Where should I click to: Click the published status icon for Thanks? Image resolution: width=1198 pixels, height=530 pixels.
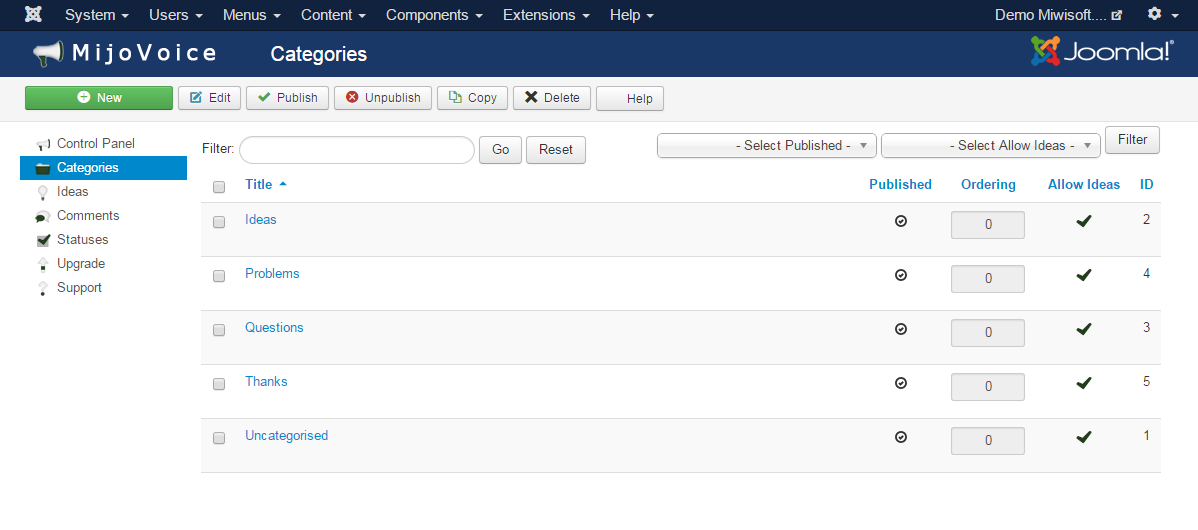pyautogui.click(x=900, y=383)
